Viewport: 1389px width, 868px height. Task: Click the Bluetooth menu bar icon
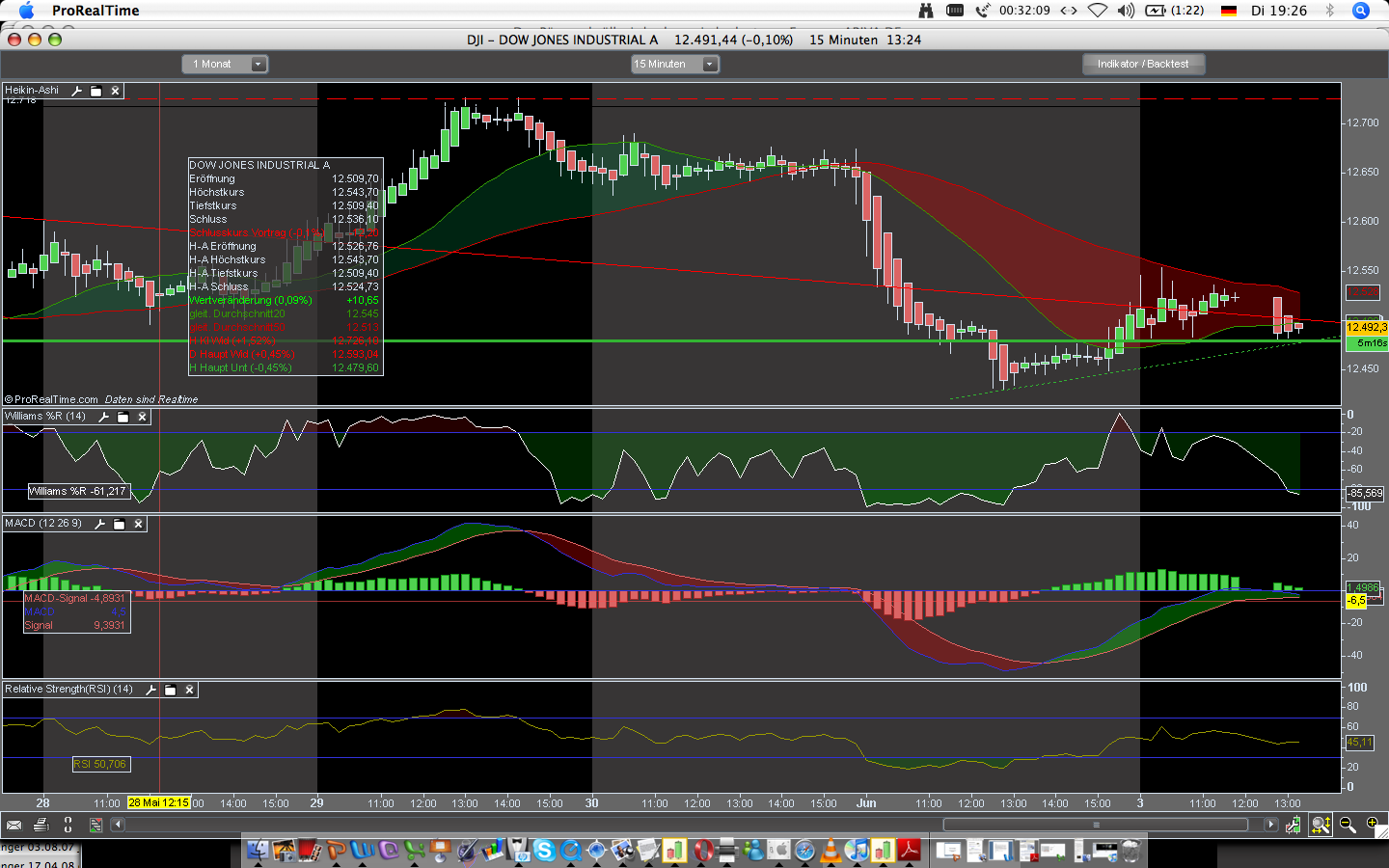[1329, 11]
